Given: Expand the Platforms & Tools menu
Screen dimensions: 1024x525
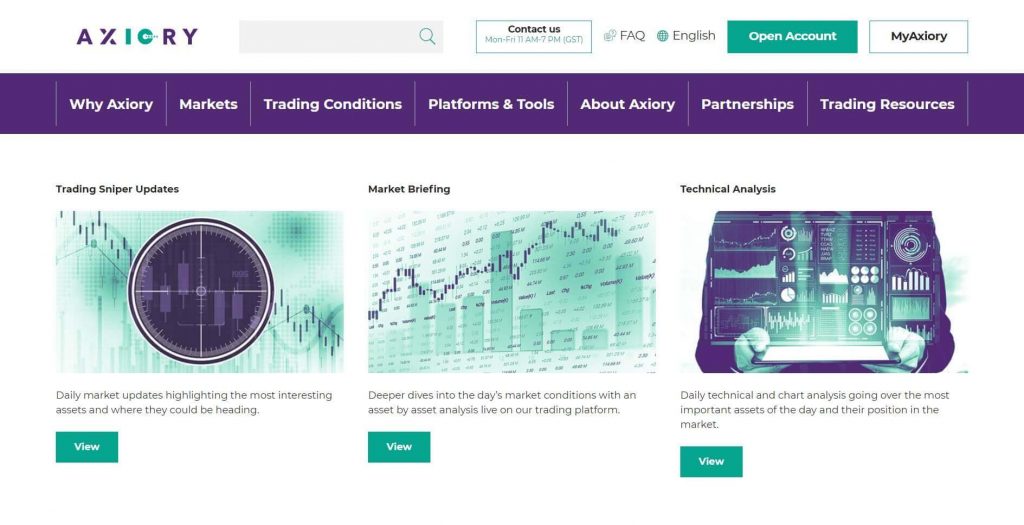Looking at the screenshot, I should [x=491, y=104].
